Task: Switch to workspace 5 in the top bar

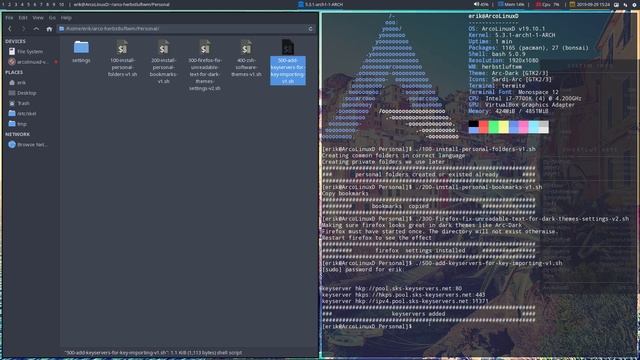Action: click(28, 4)
